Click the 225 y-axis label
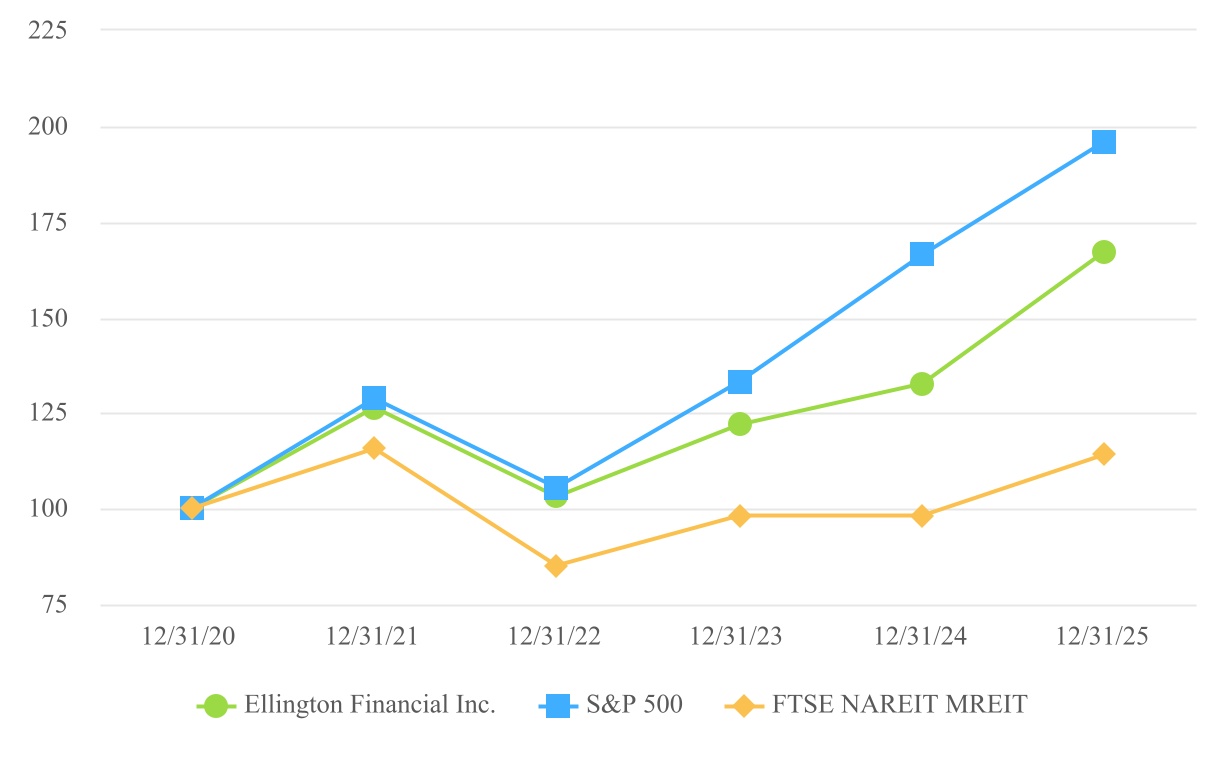This screenshot has height=760, width=1226. point(48,30)
